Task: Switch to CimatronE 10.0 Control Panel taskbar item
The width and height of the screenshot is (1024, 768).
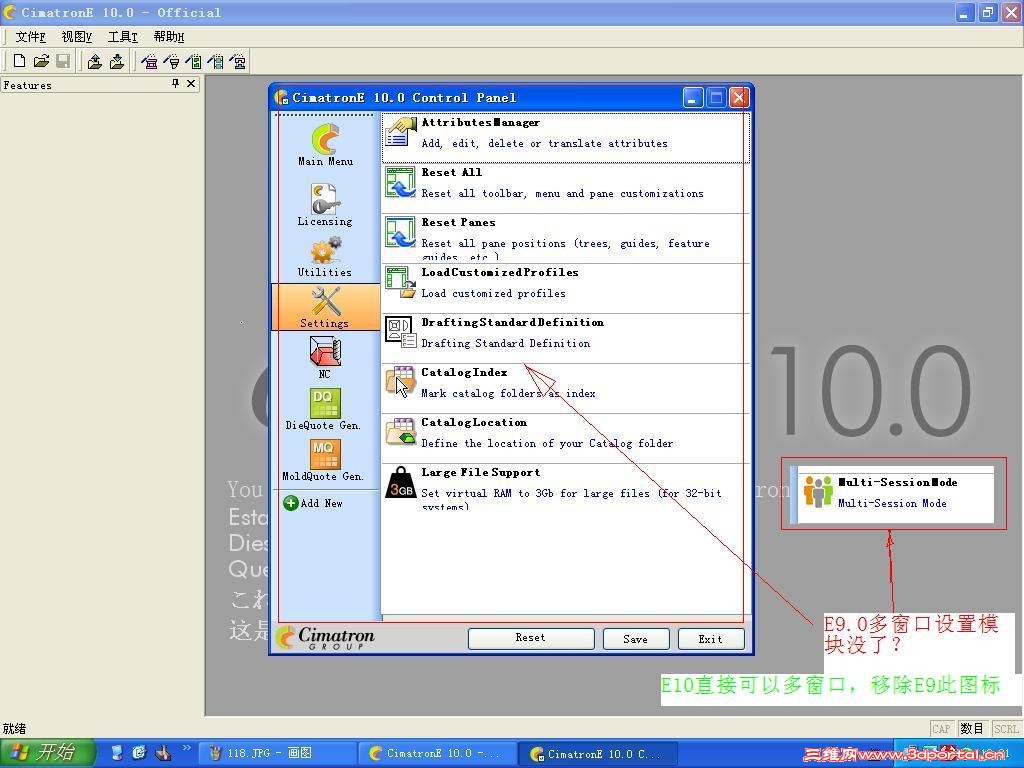Action: [x=597, y=753]
